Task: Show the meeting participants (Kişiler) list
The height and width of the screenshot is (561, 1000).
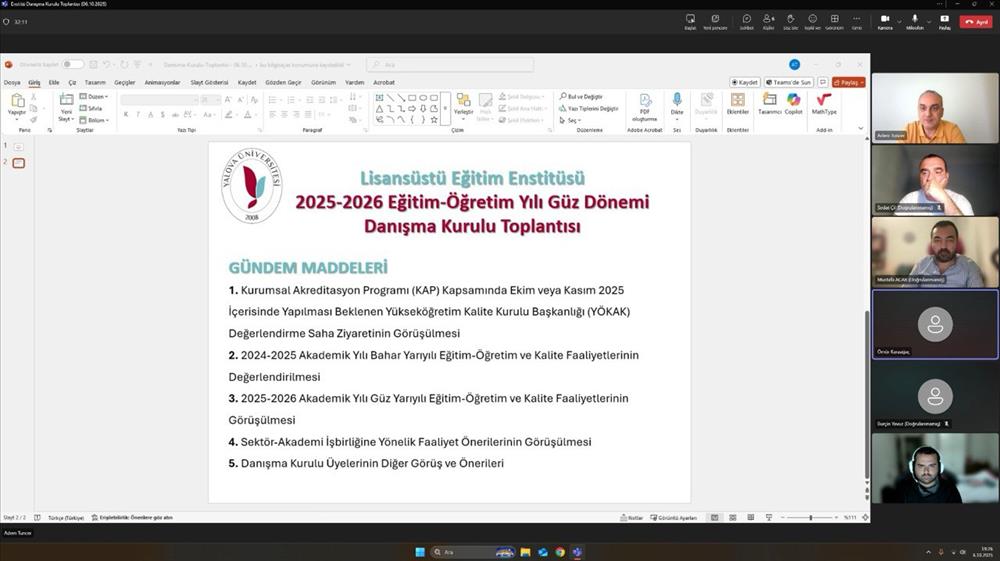Action: click(x=769, y=20)
